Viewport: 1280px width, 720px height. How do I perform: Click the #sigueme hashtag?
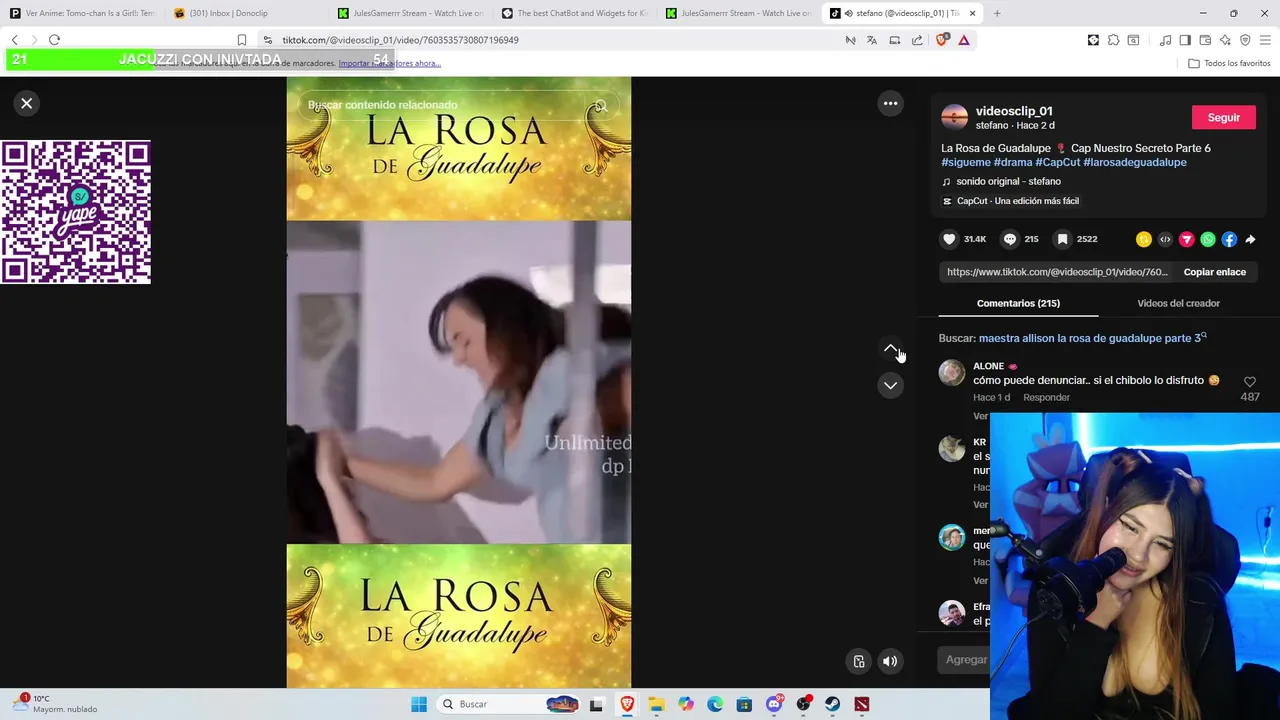pos(966,162)
